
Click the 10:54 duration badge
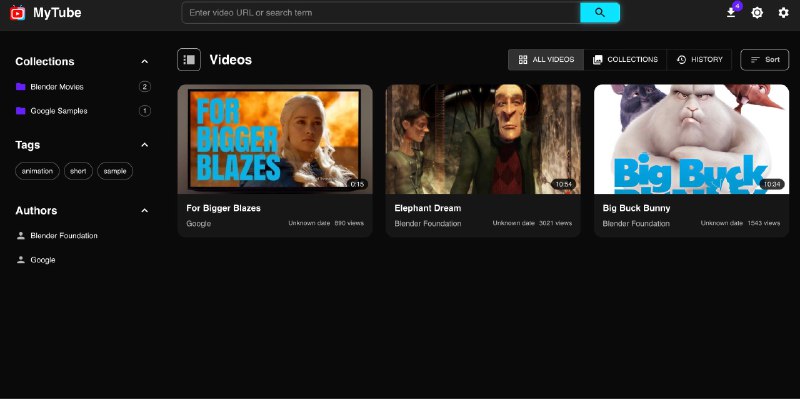pos(563,184)
